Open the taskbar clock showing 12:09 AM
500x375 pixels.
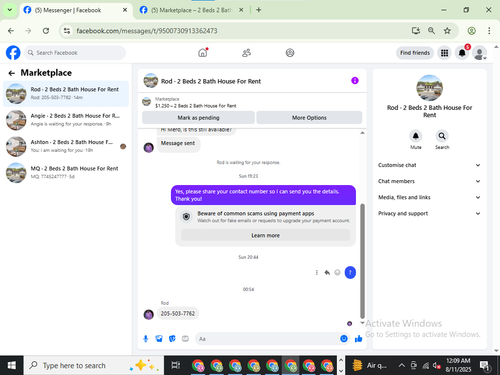click(x=458, y=365)
